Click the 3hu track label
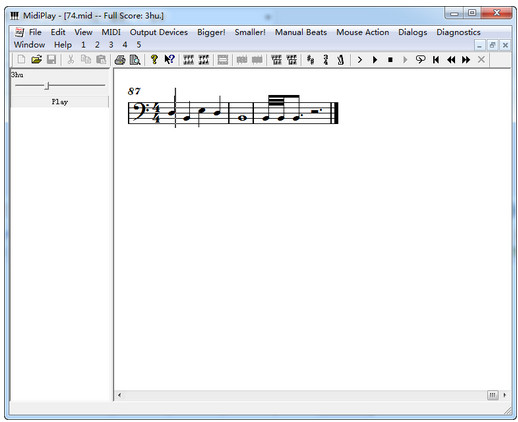 click(x=17, y=75)
